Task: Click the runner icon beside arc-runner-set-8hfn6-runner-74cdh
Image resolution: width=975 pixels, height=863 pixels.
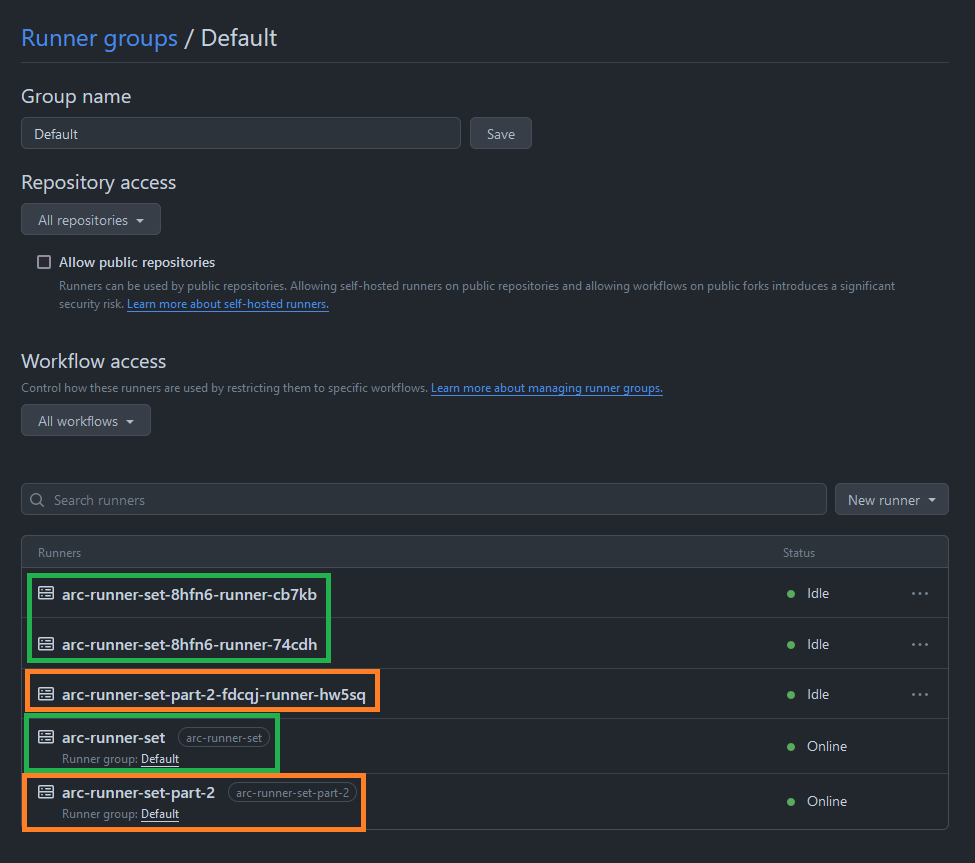Action: [x=46, y=644]
